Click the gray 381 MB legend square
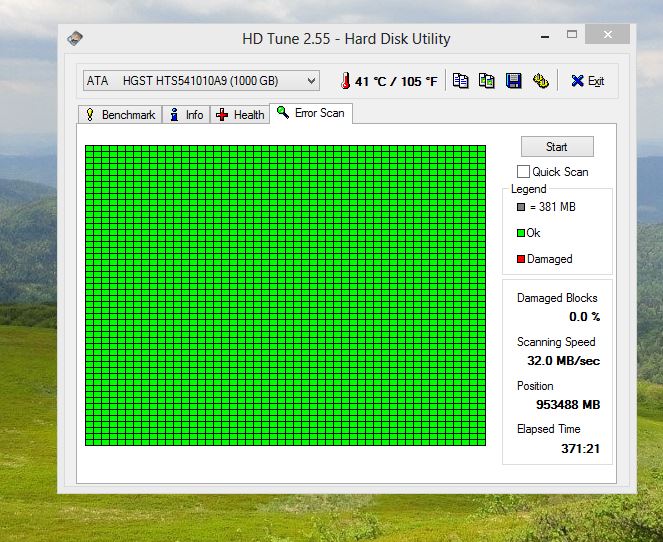 click(521, 207)
